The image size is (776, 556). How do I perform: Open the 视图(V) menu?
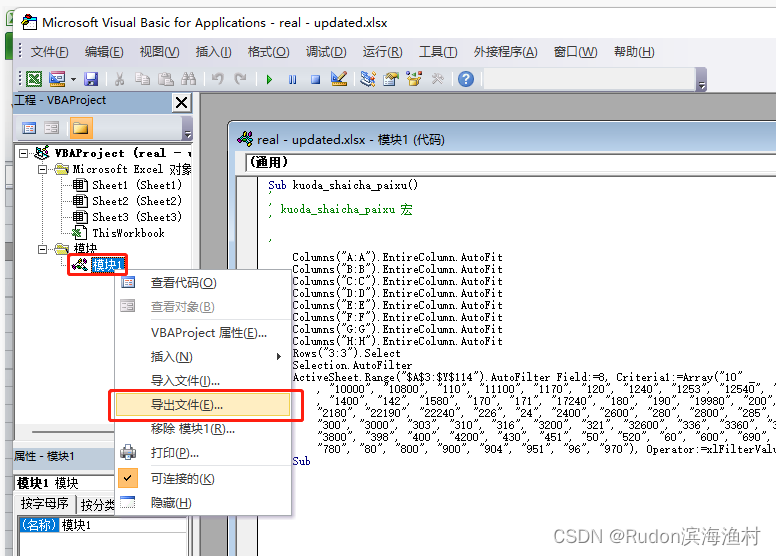(159, 51)
